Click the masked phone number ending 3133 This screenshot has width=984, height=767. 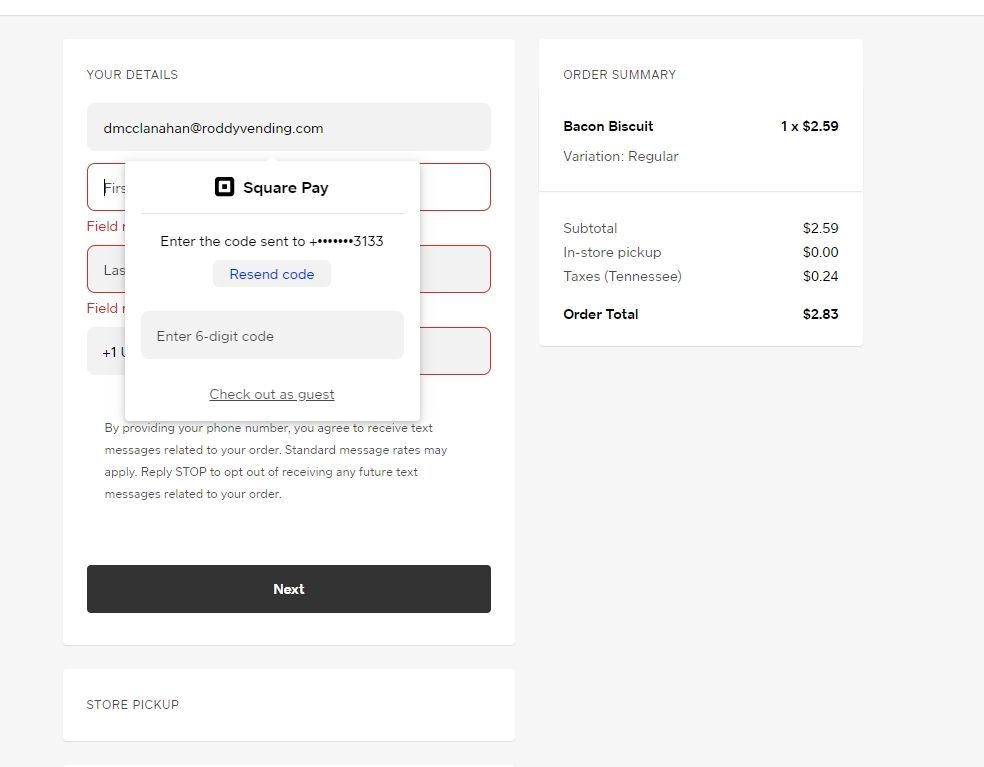[347, 241]
